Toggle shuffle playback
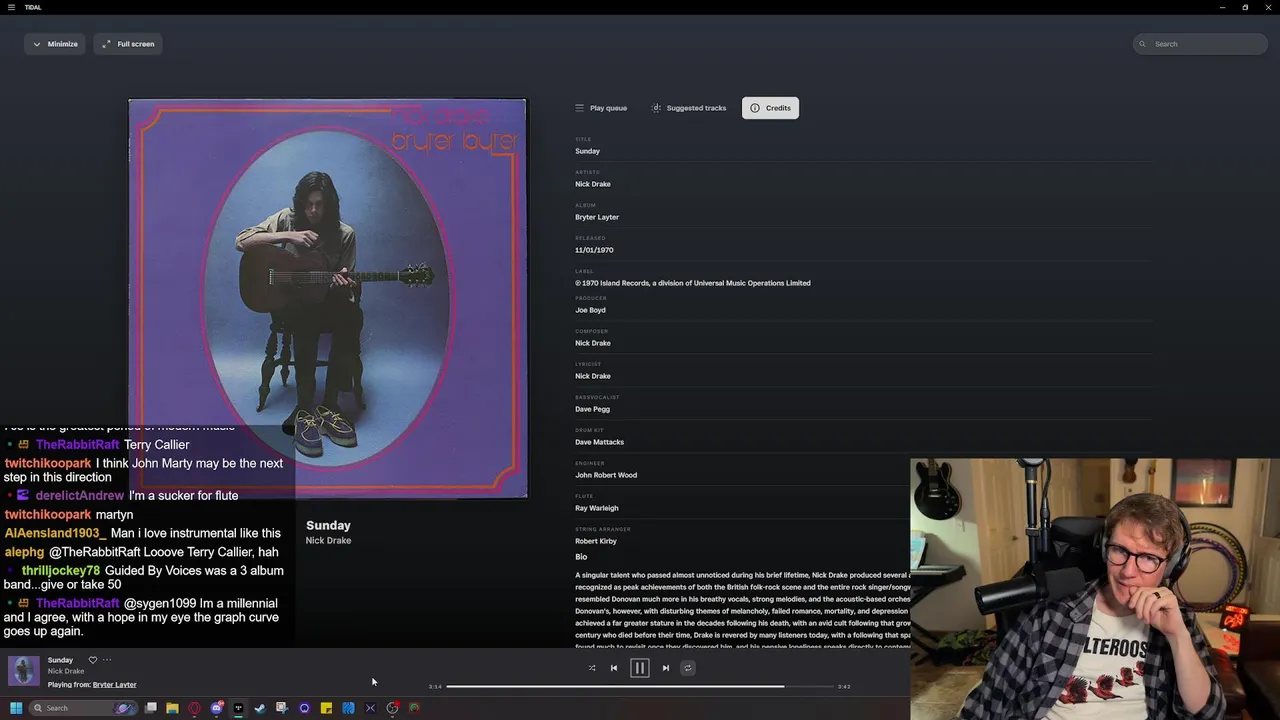 point(592,668)
